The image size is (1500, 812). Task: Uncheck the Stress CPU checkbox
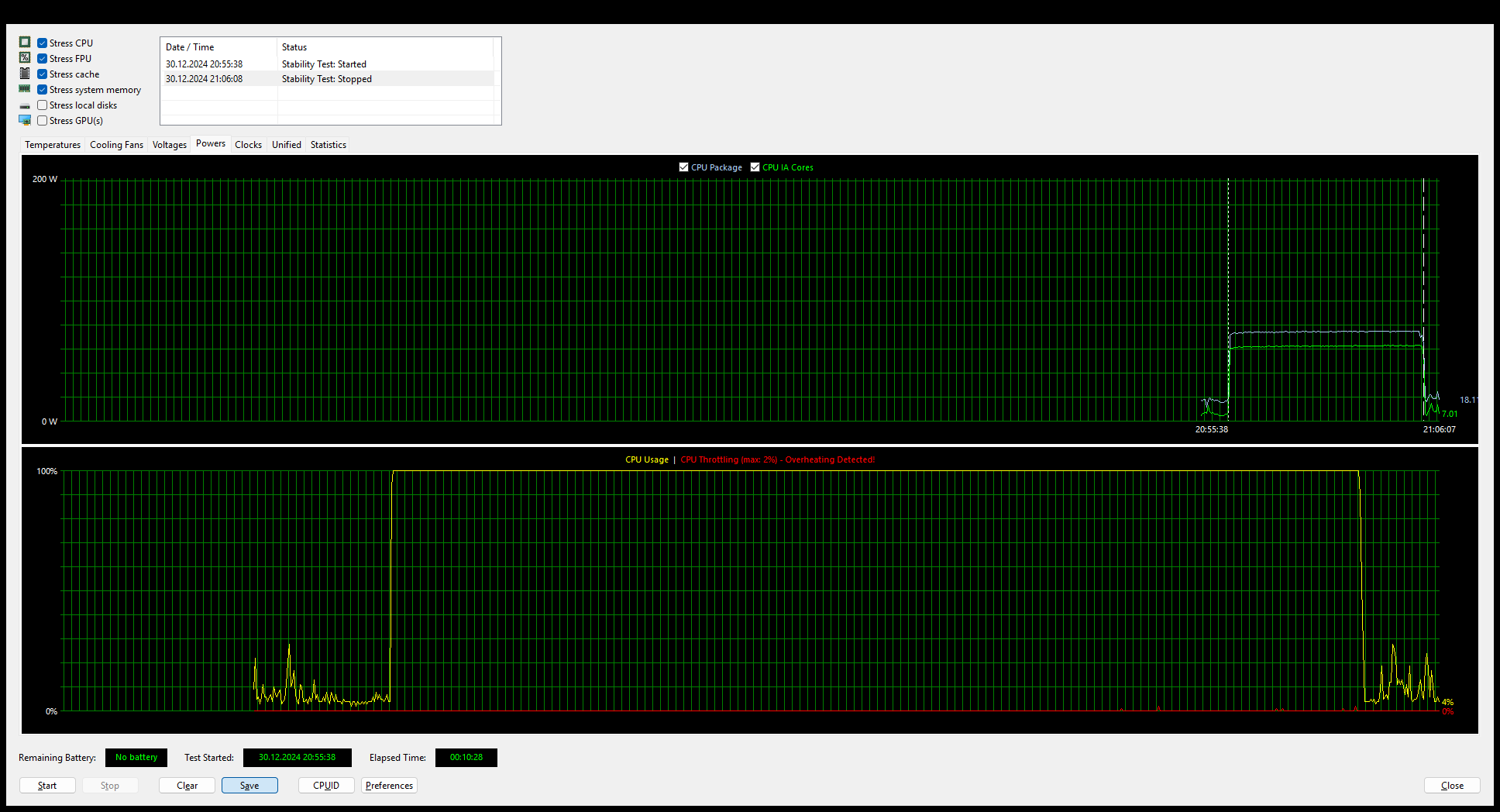(43, 43)
